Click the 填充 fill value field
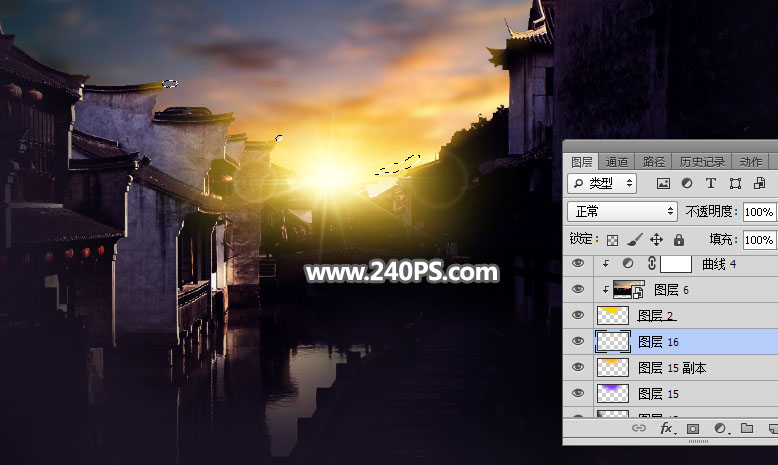778x465 pixels. coord(760,240)
